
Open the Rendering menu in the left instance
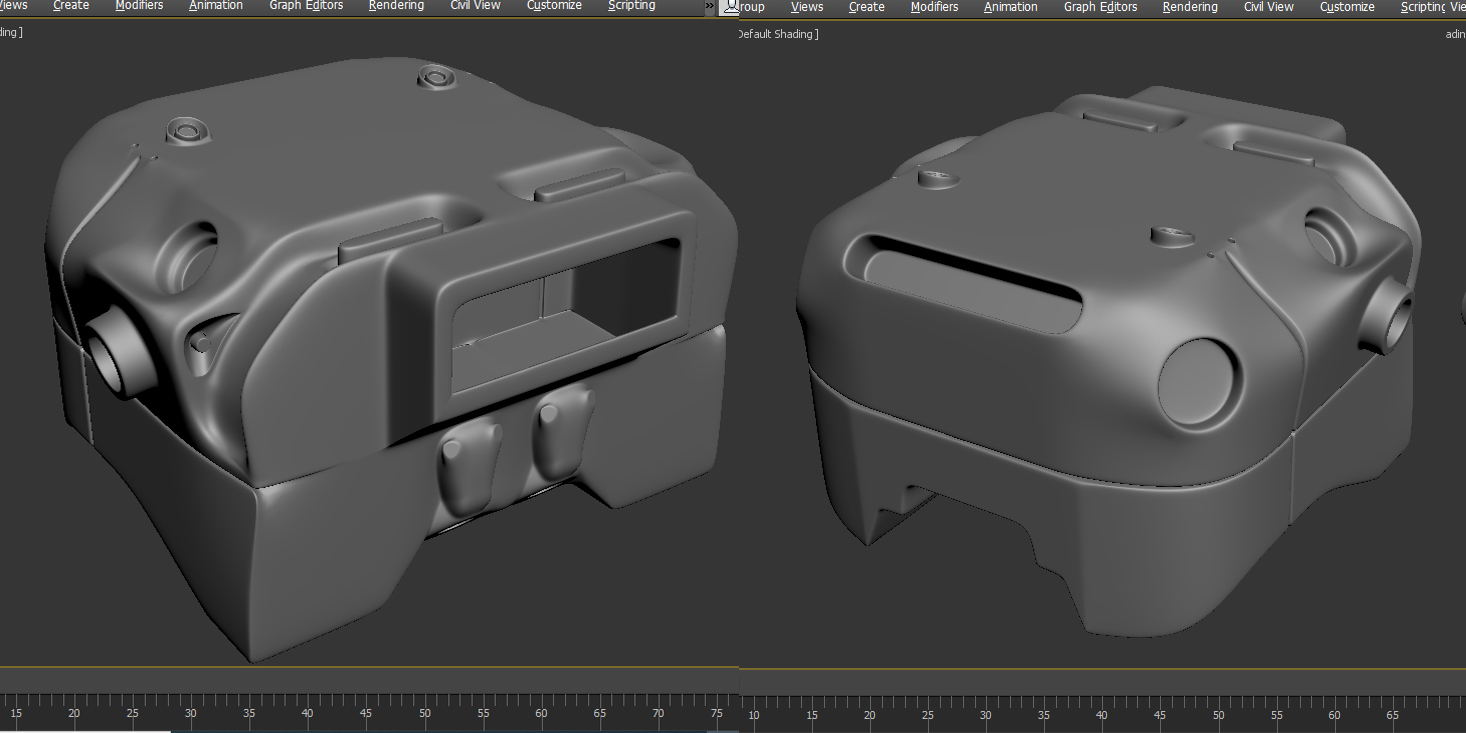(395, 6)
